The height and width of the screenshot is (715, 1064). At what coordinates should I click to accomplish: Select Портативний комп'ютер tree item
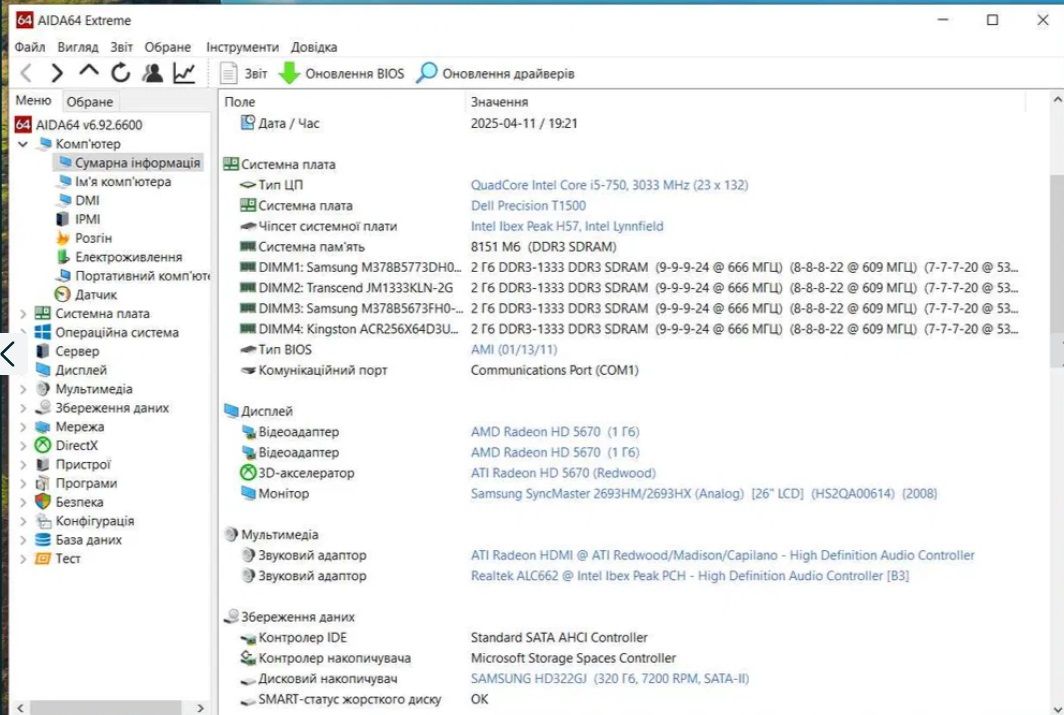[133, 276]
